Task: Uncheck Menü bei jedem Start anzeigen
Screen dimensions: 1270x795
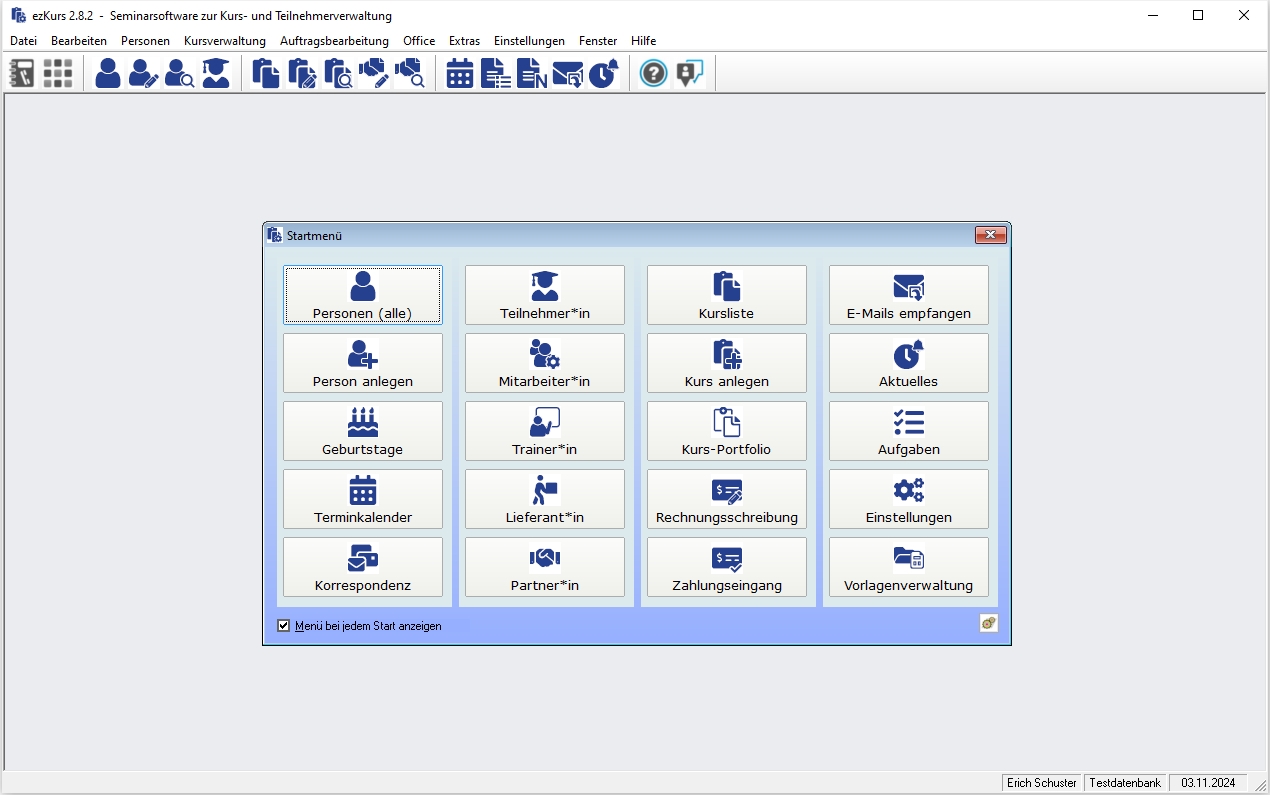Action: point(284,626)
